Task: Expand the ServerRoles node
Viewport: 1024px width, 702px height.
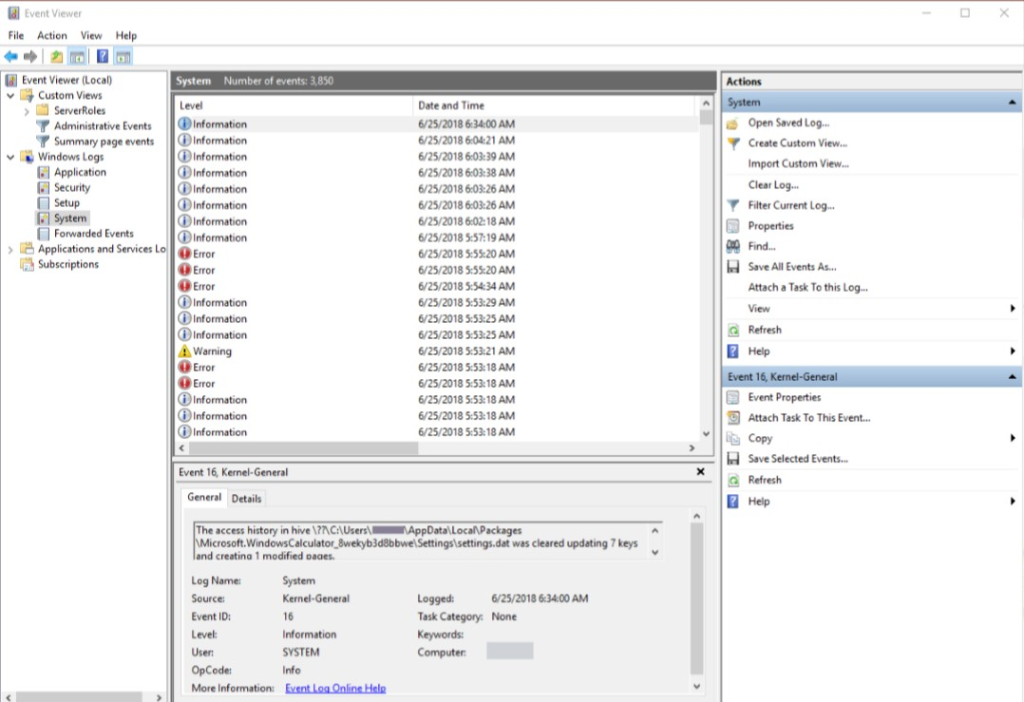Action: point(27,112)
